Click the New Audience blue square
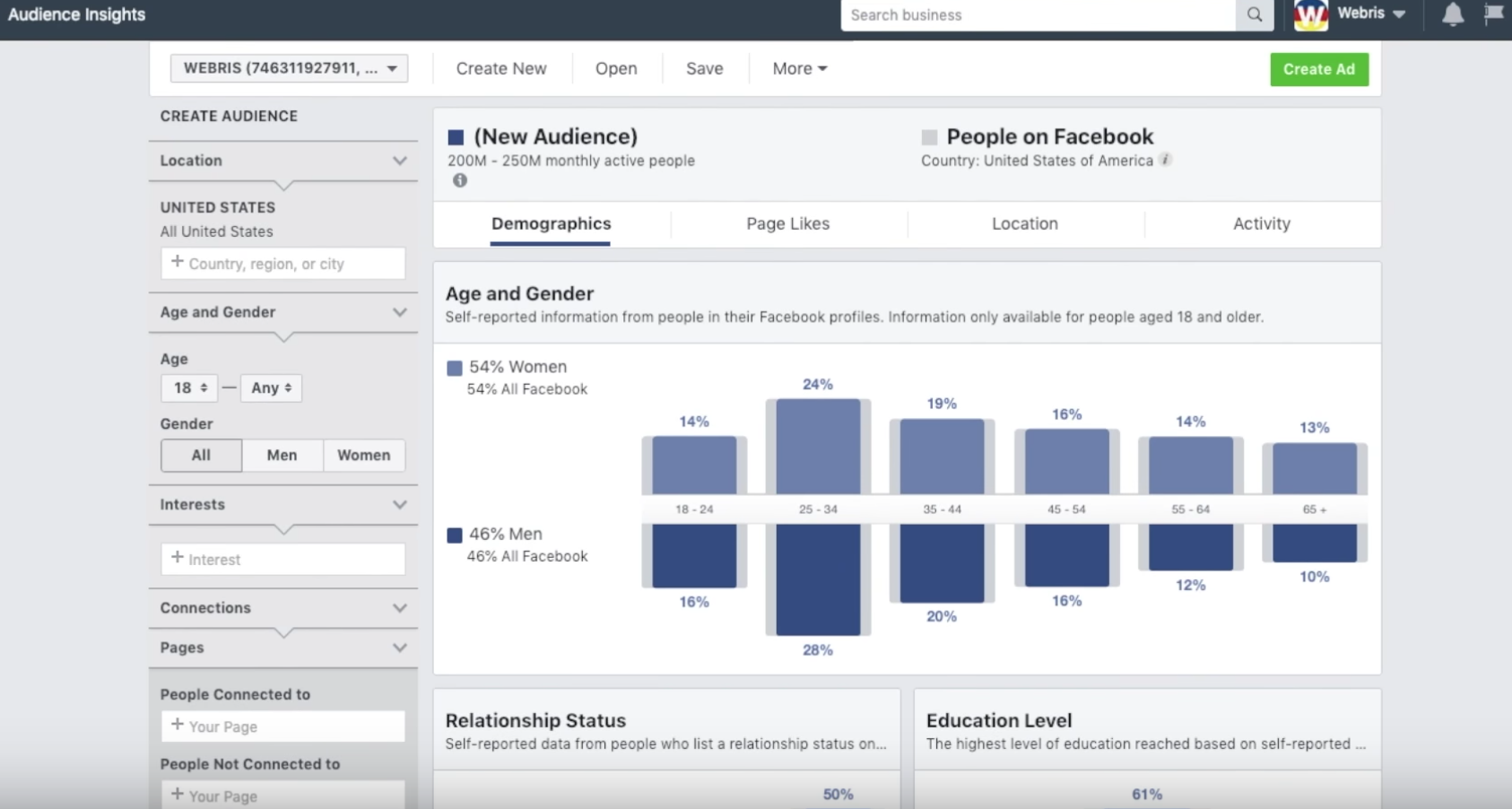The height and width of the screenshot is (809, 1512). click(x=456, y=137)
